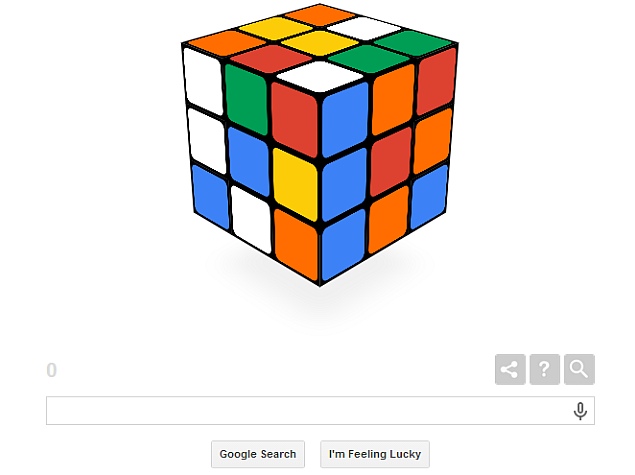This screenshot has height=475, width=635.
Task: Open help with the question mark icon
Action: (x=545, y=369)
